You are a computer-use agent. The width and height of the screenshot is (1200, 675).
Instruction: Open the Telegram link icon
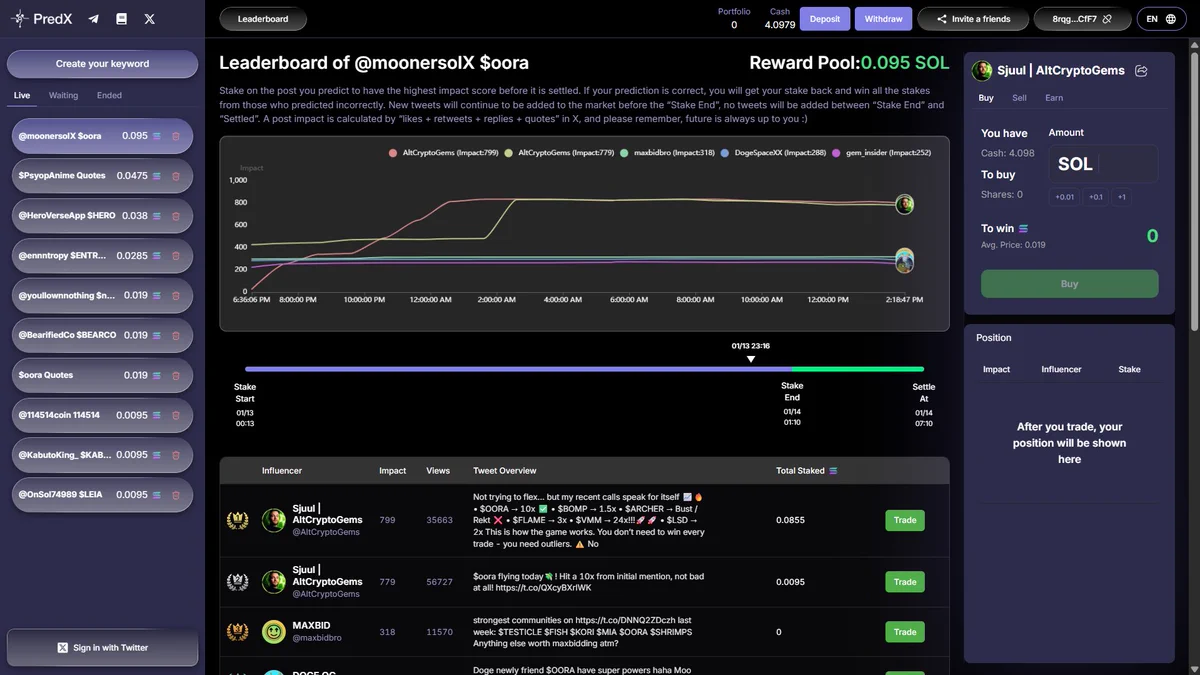pos(93,19)
